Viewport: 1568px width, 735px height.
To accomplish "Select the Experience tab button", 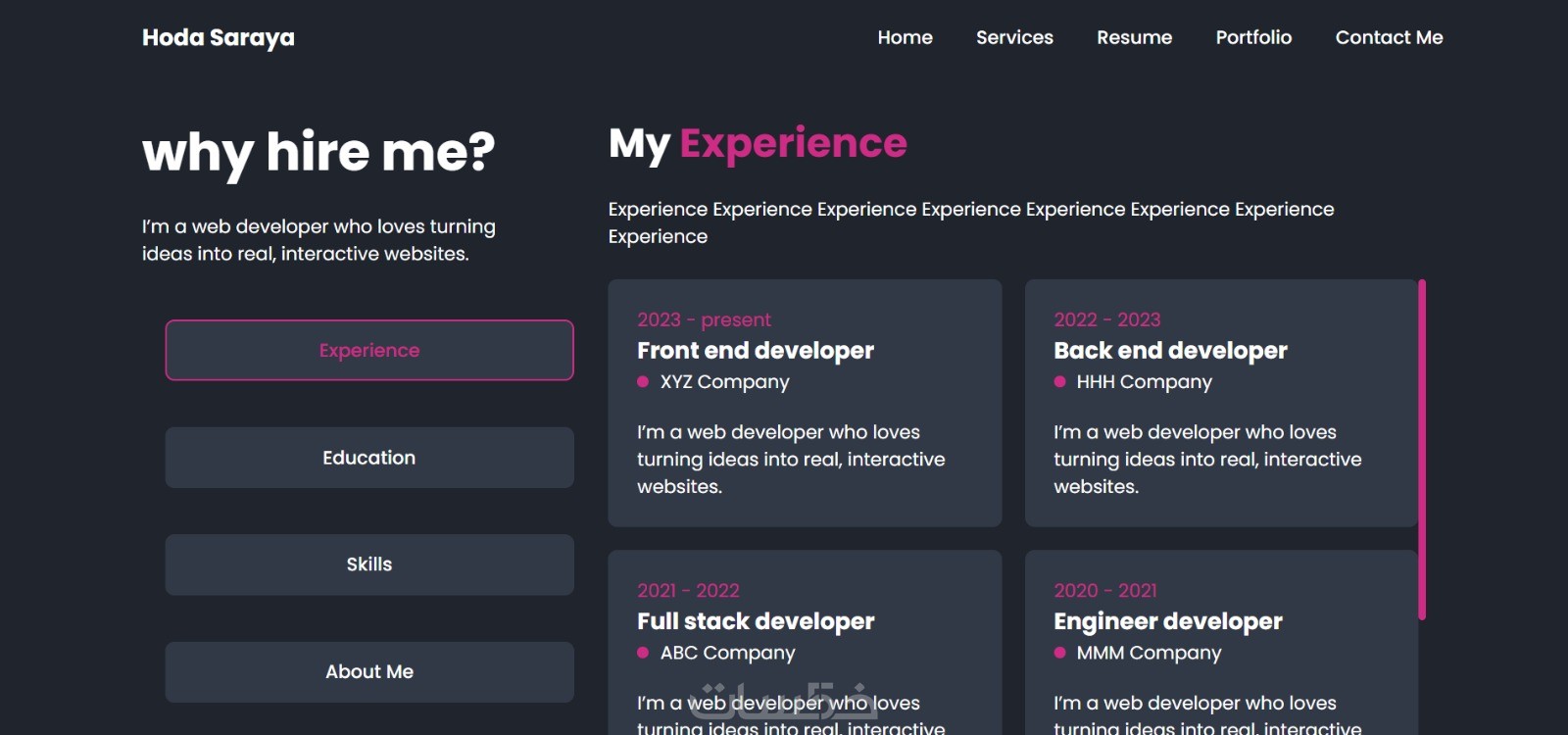I will (x=369, y=350).
